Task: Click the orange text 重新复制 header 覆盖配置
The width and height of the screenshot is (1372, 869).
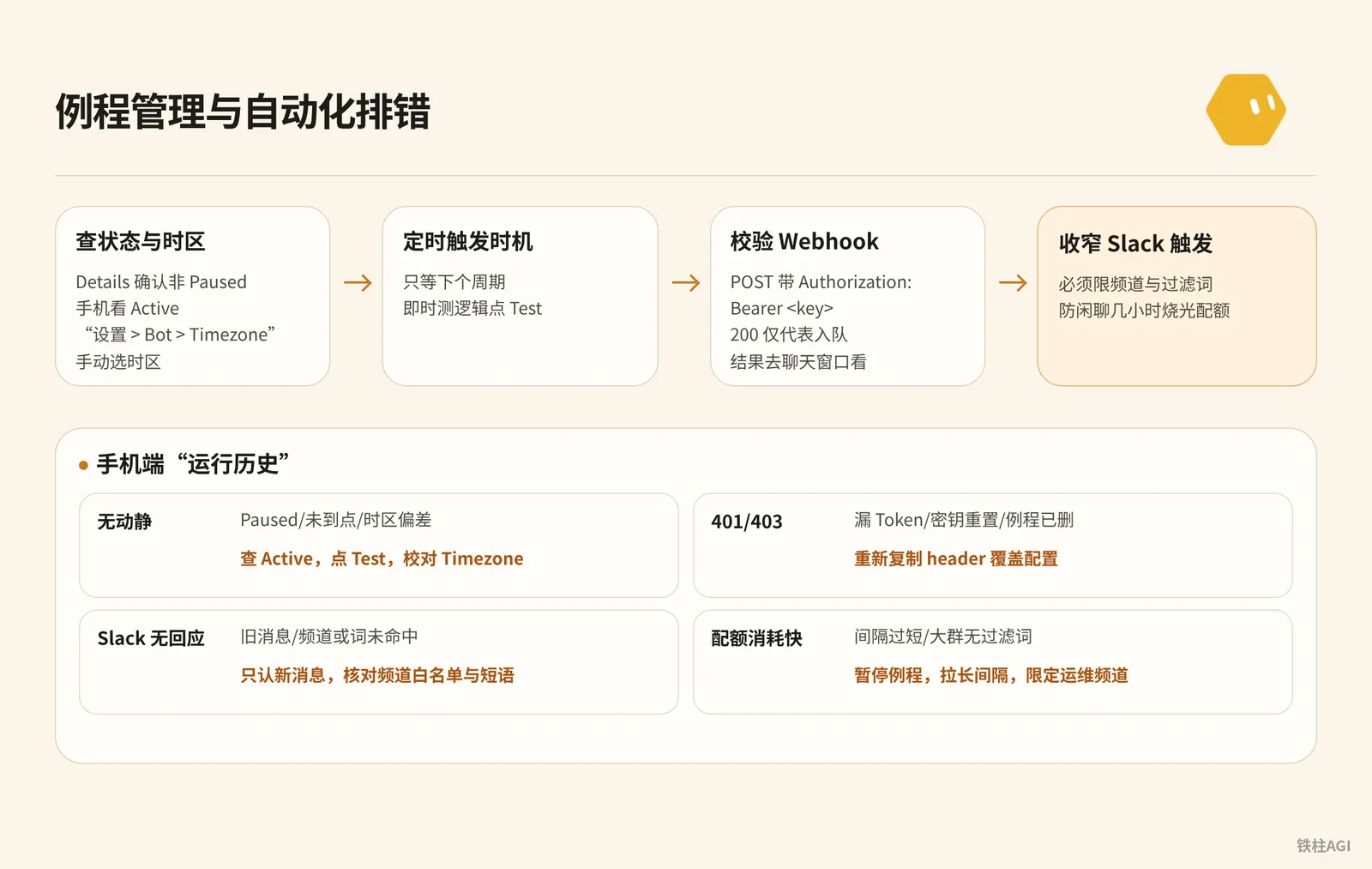Action: click(956, 558)
